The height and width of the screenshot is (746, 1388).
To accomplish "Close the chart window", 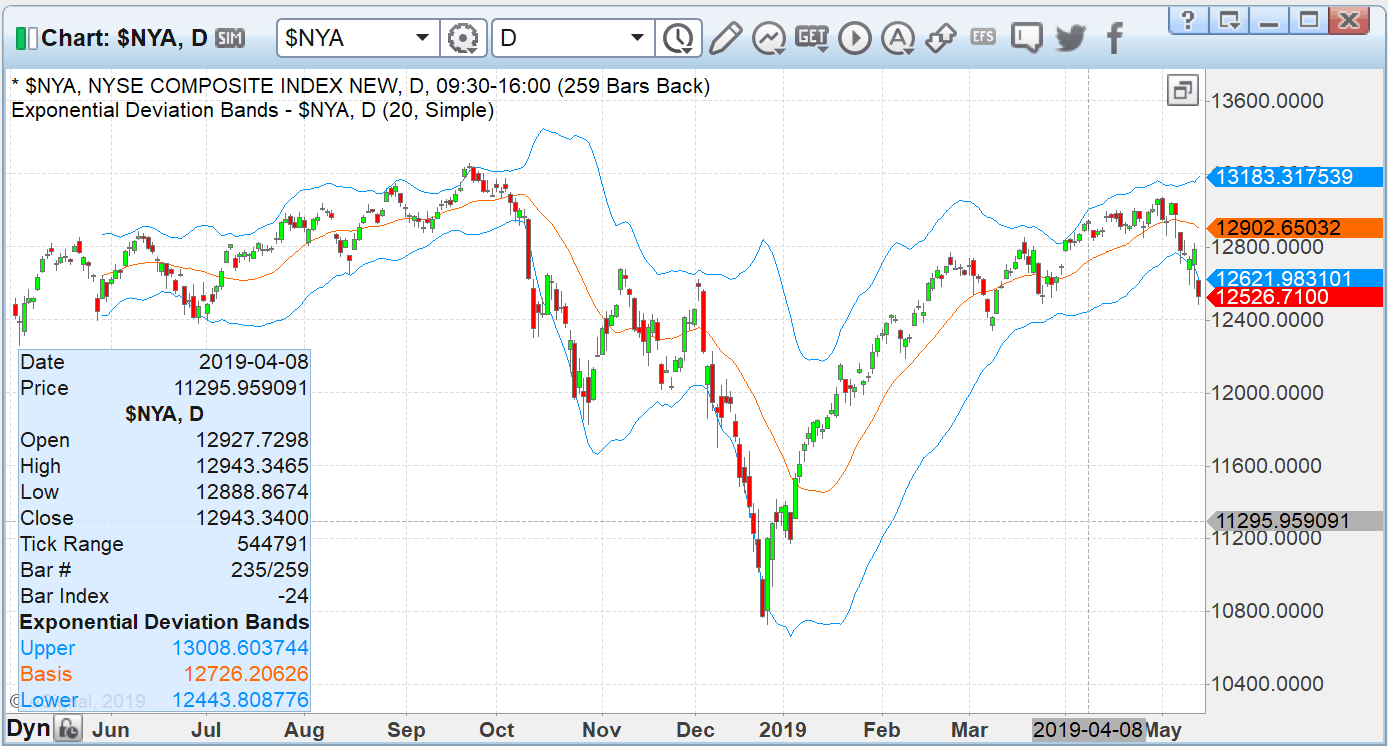I will [x=1349, y=19].
